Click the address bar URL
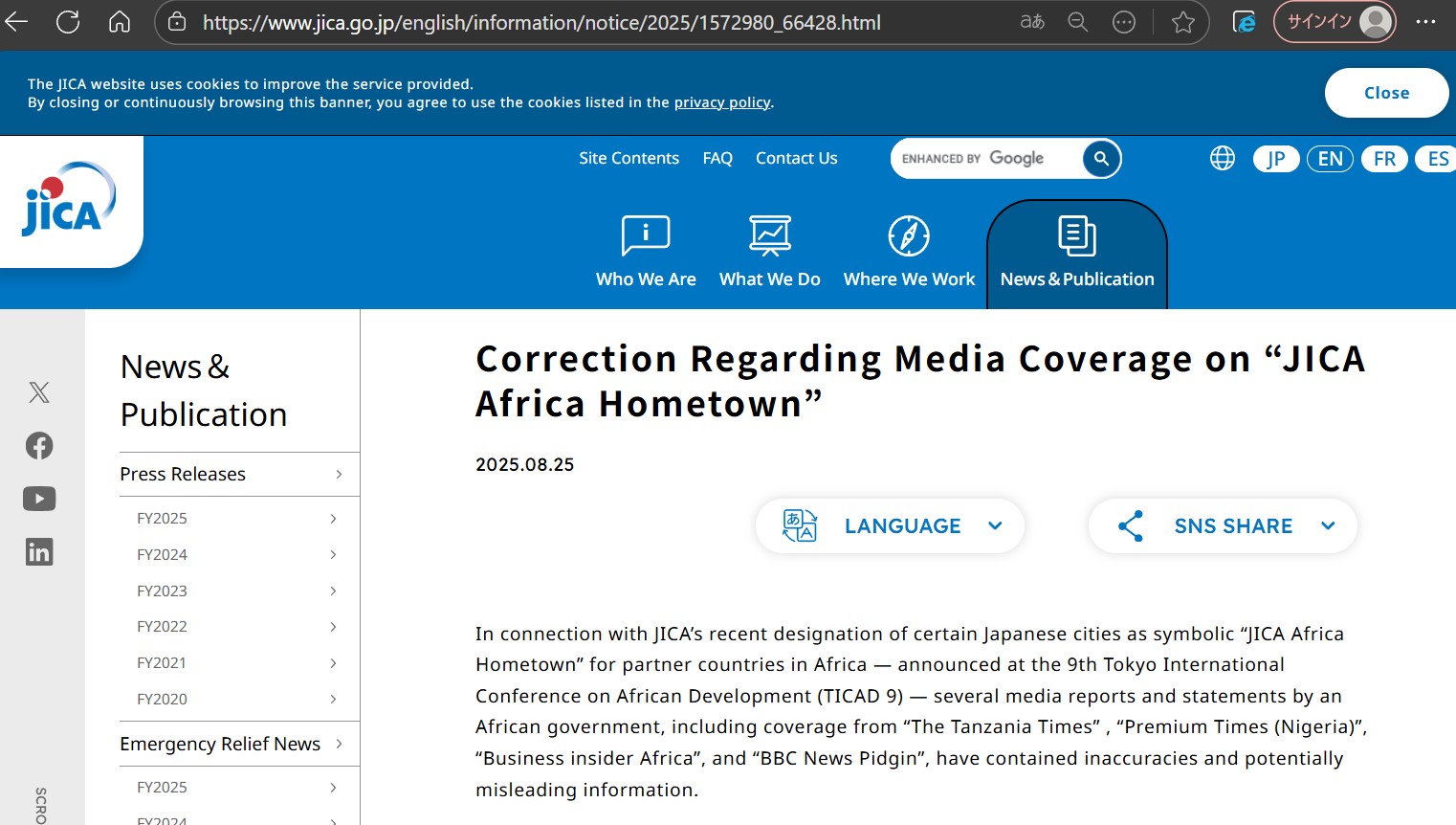 tap(541, 22)
